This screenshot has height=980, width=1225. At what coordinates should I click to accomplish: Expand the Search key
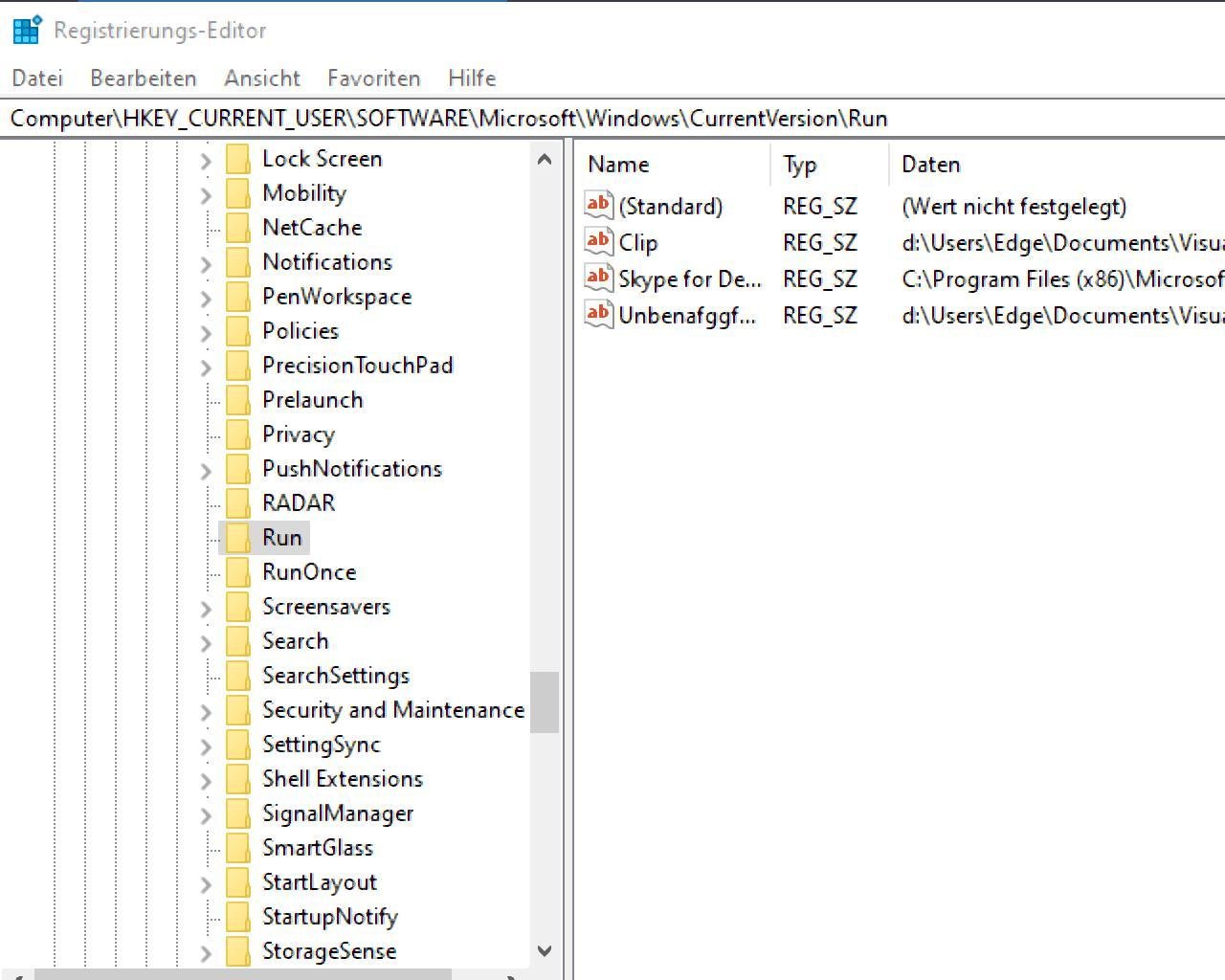click(206, 643)
